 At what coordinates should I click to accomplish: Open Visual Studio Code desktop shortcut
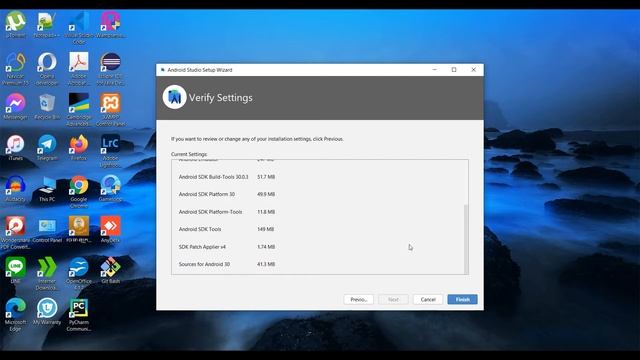pyautogui.click(x=79, y=28)
